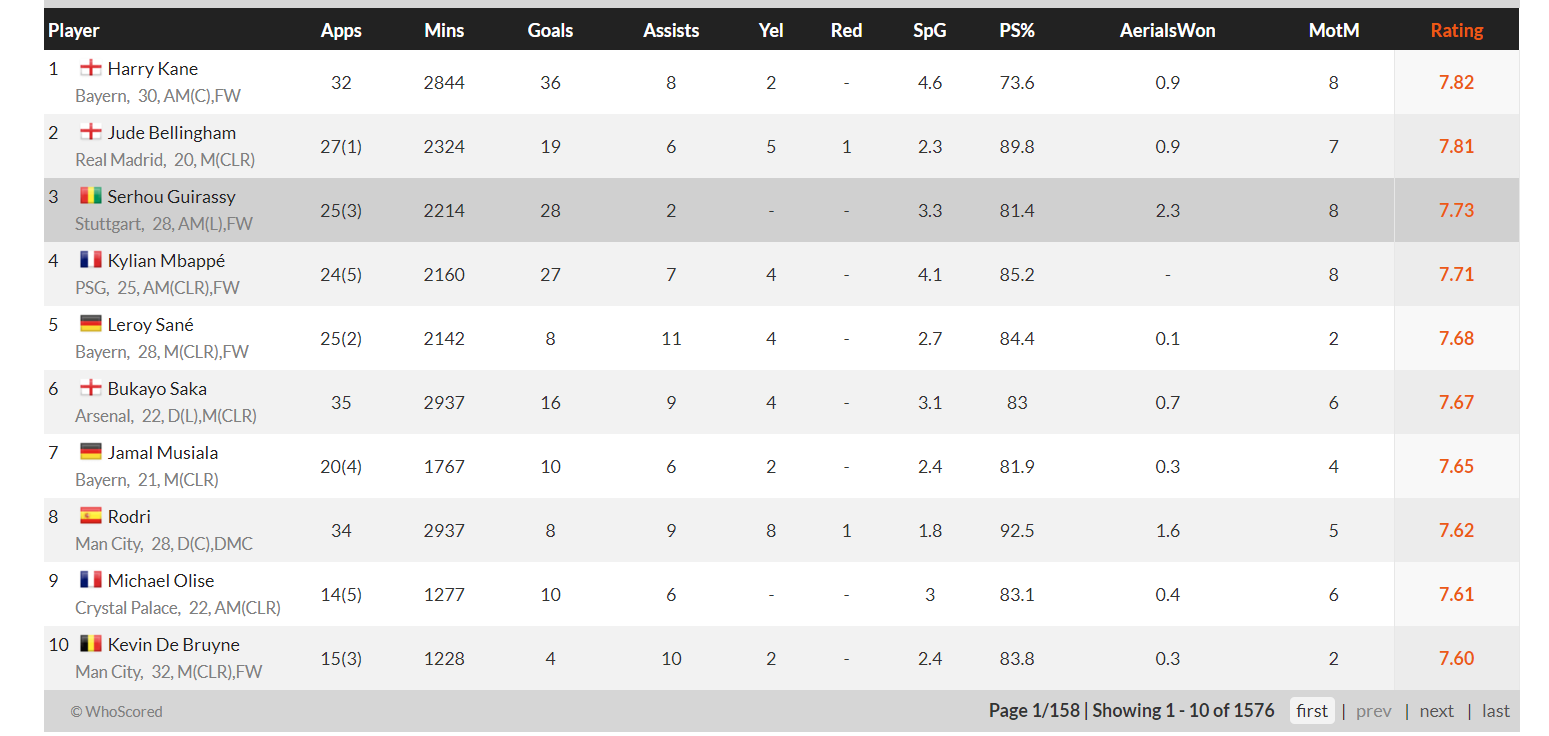Image resolution: width=1549 pixels, height=736 pixels.
Task: Sort the table by Assists header
Action: (x=671, y=30)
